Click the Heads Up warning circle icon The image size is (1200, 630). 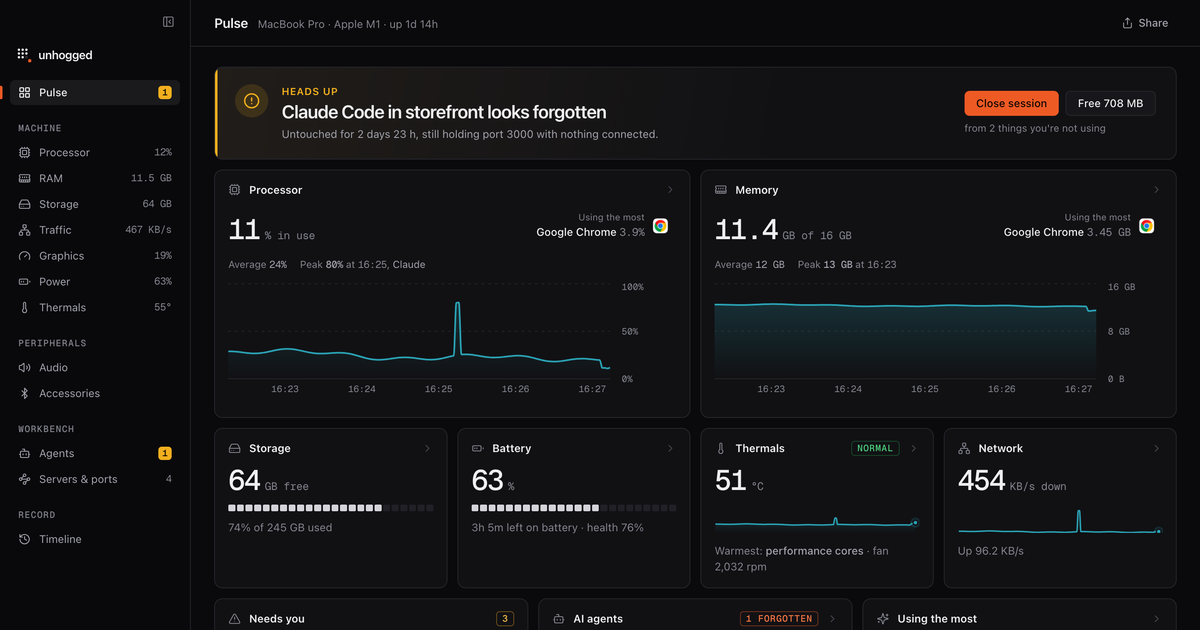point(251,100)
